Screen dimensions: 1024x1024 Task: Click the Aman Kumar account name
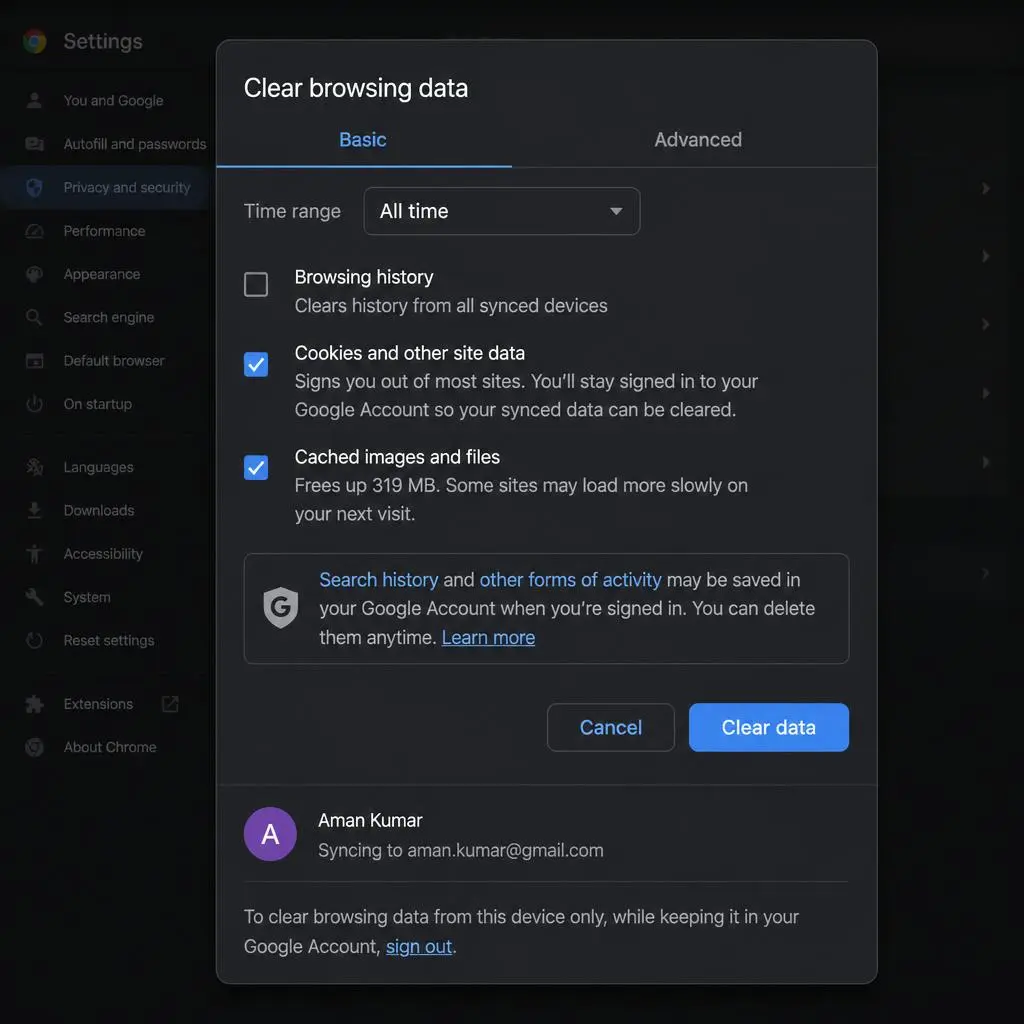pos(370,820)
